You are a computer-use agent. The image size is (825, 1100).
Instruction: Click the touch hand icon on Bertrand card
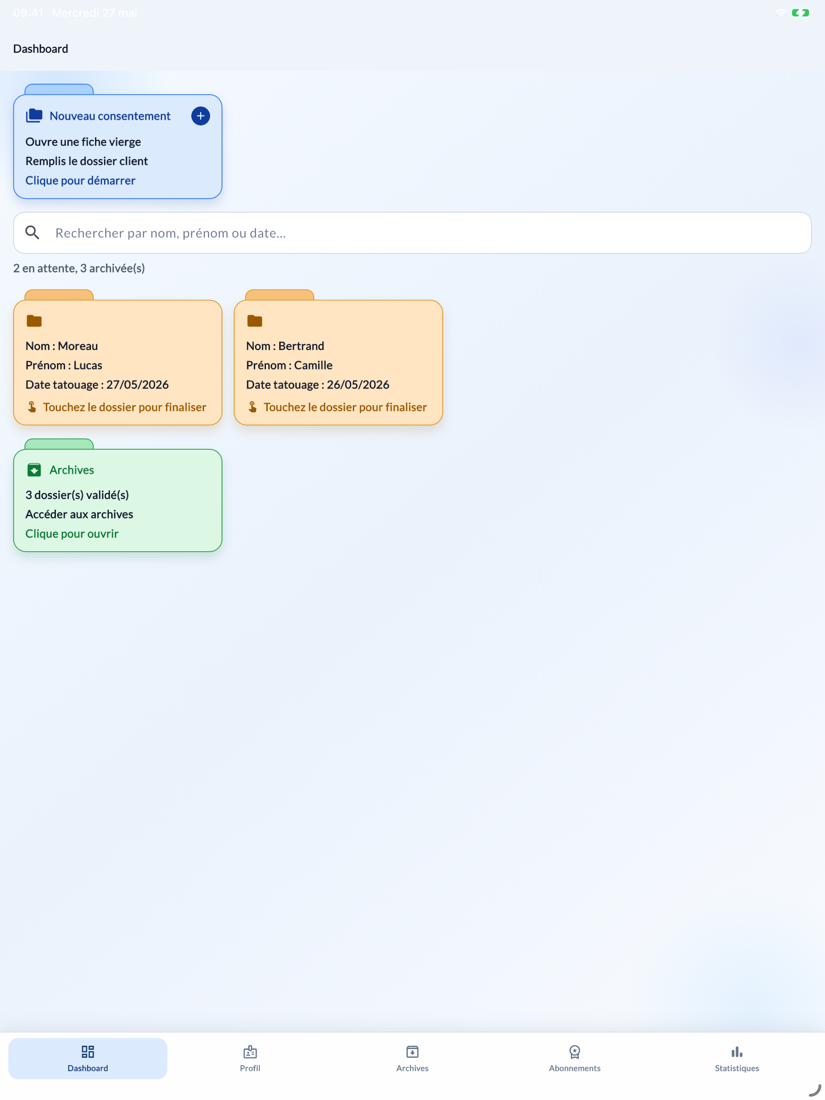[x=253, y=407]
